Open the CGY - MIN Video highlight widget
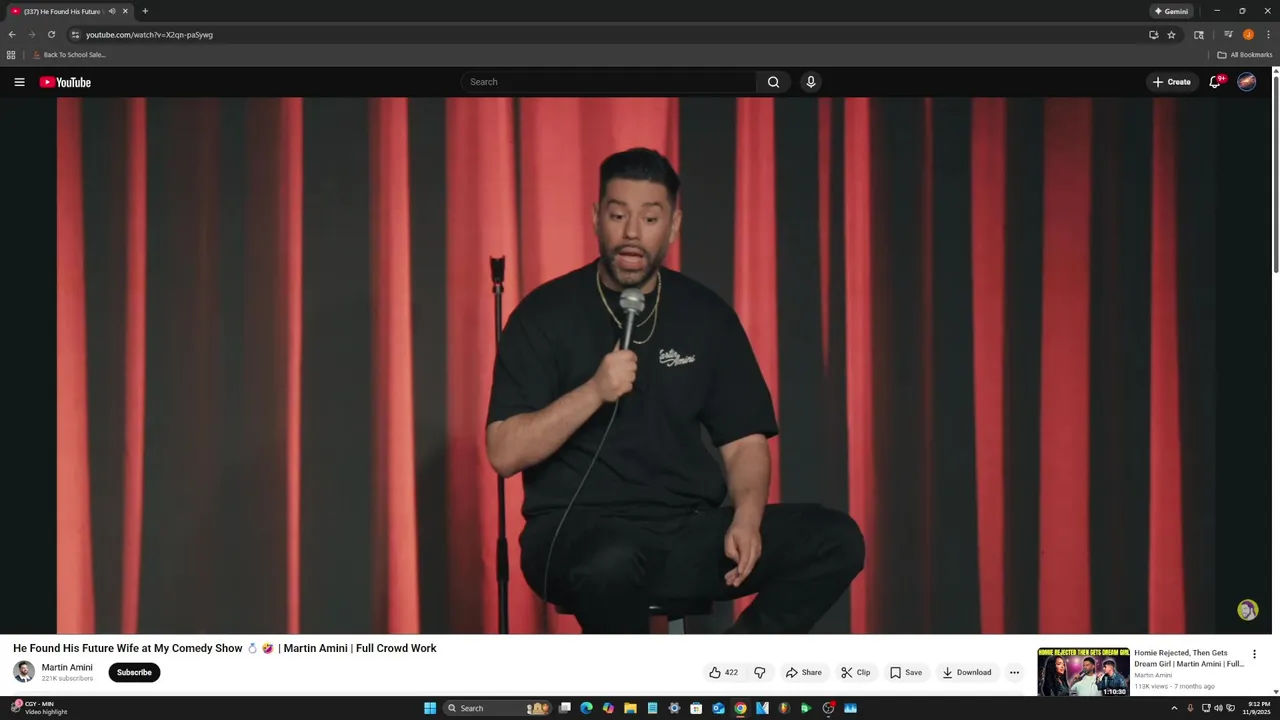Screen dimensions: 1280x720 38,708
